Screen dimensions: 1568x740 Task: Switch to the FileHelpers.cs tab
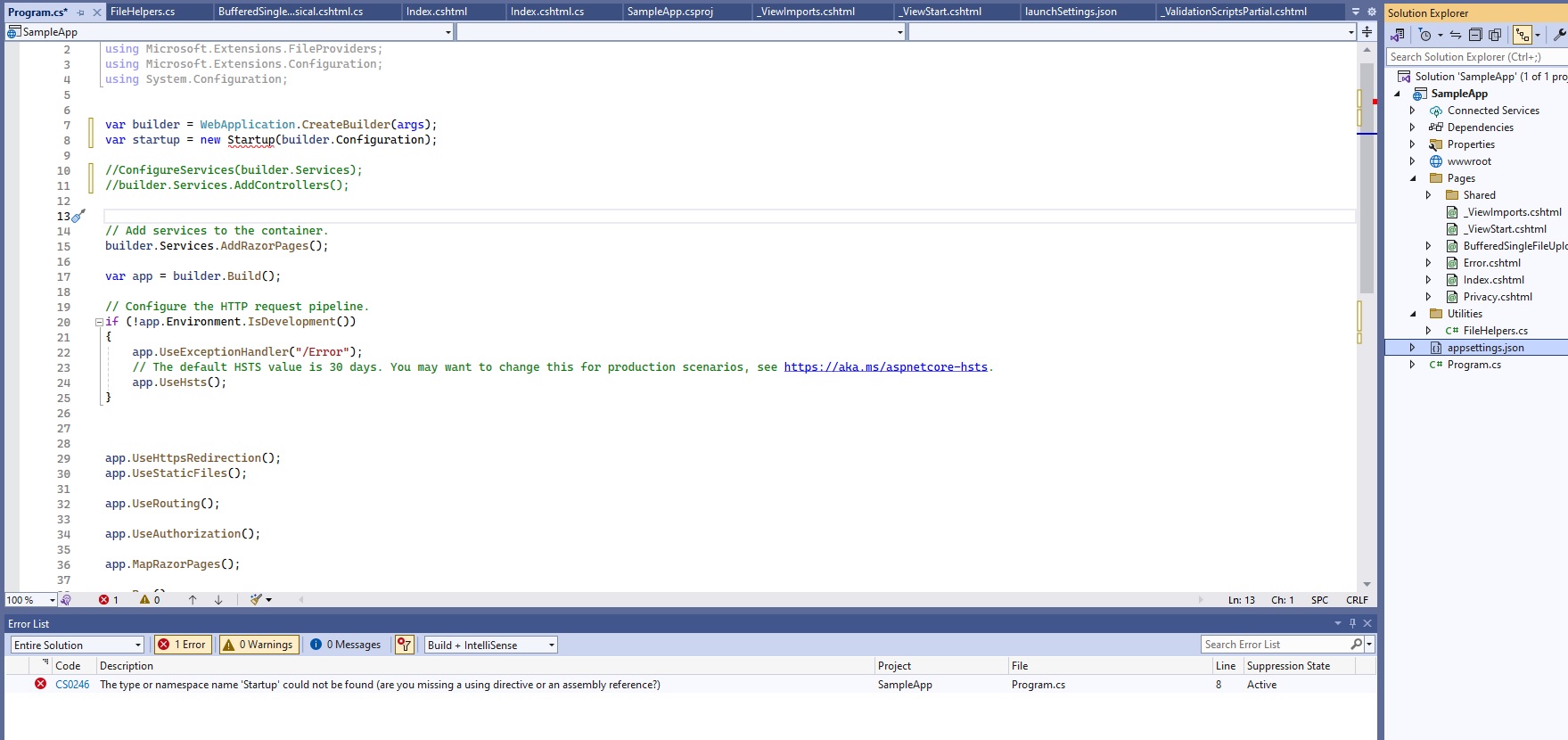coord(143,12)
